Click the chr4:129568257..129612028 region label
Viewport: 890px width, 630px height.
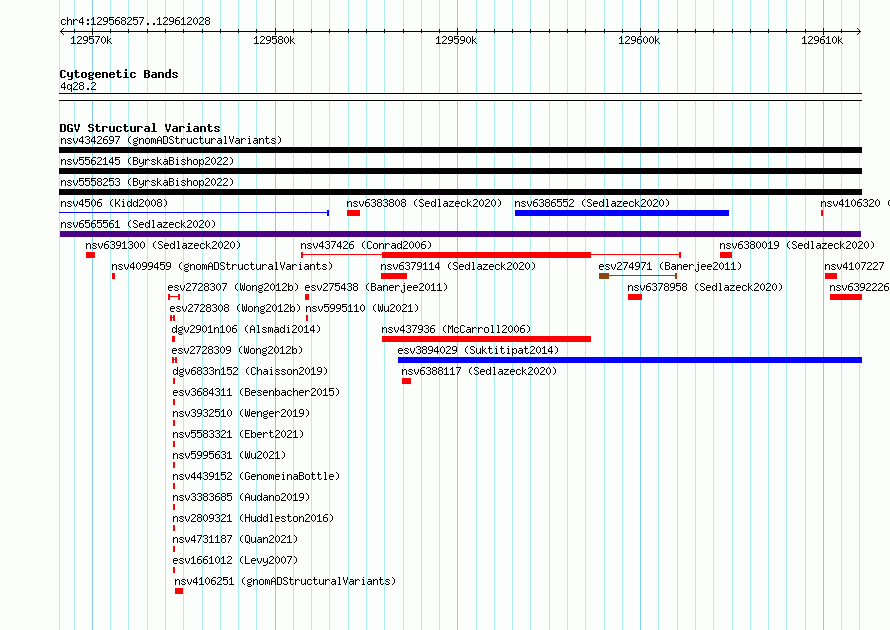(x=135, y=21)
